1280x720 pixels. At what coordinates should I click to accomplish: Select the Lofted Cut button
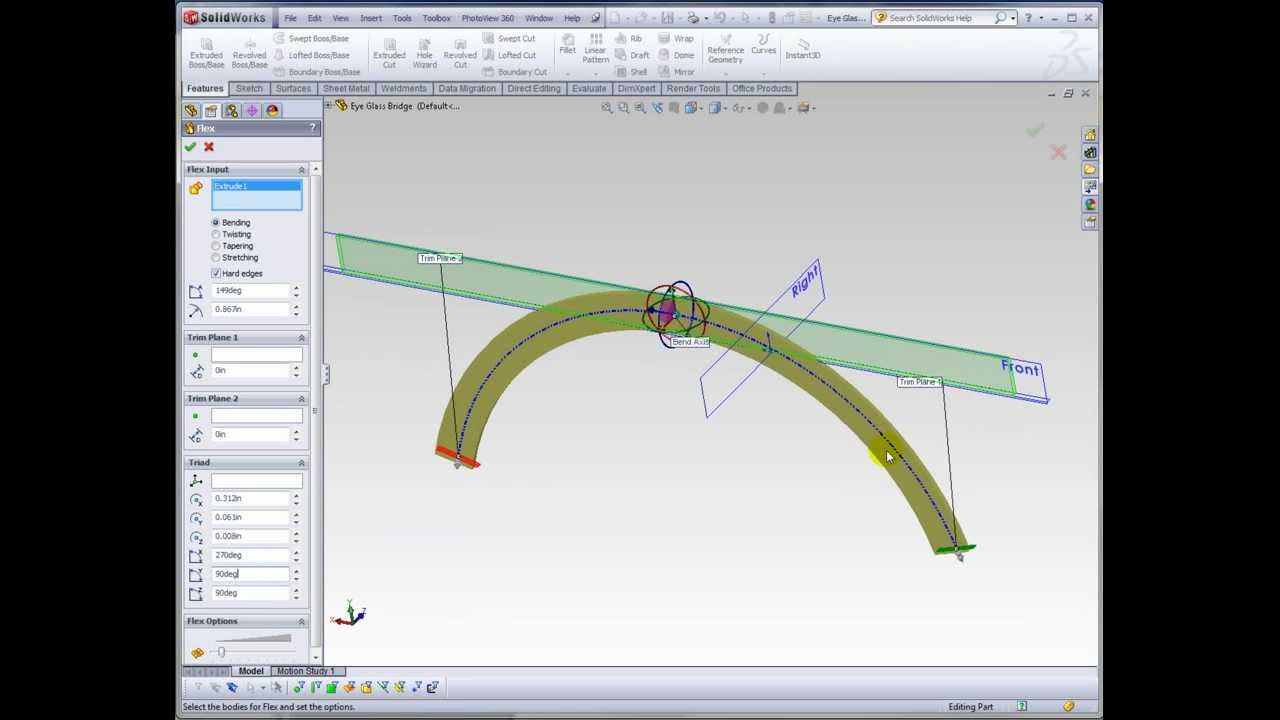point(509,55)
